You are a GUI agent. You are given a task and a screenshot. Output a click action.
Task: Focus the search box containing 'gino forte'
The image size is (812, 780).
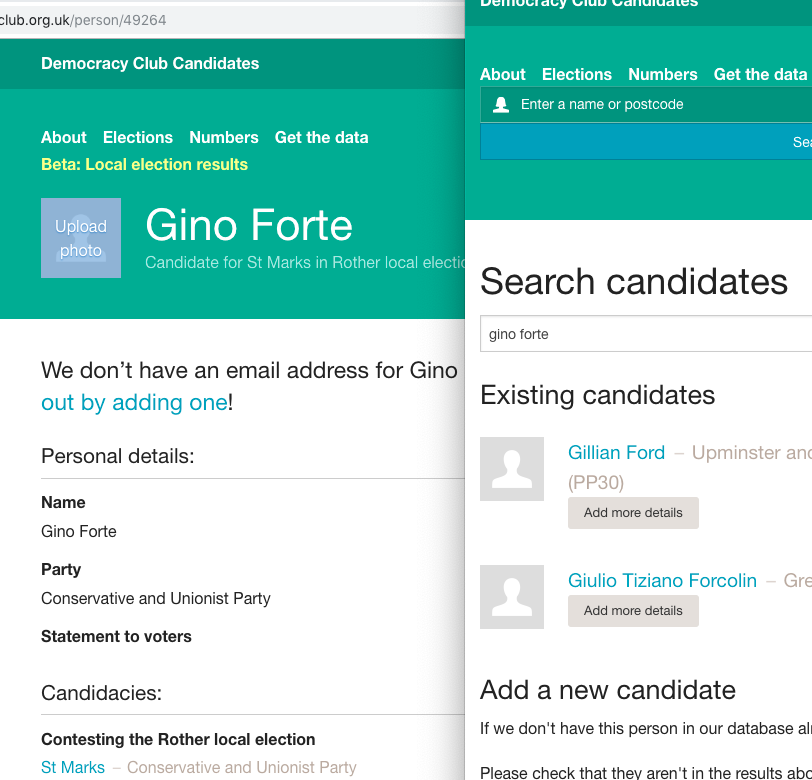[x=646, y=334]
